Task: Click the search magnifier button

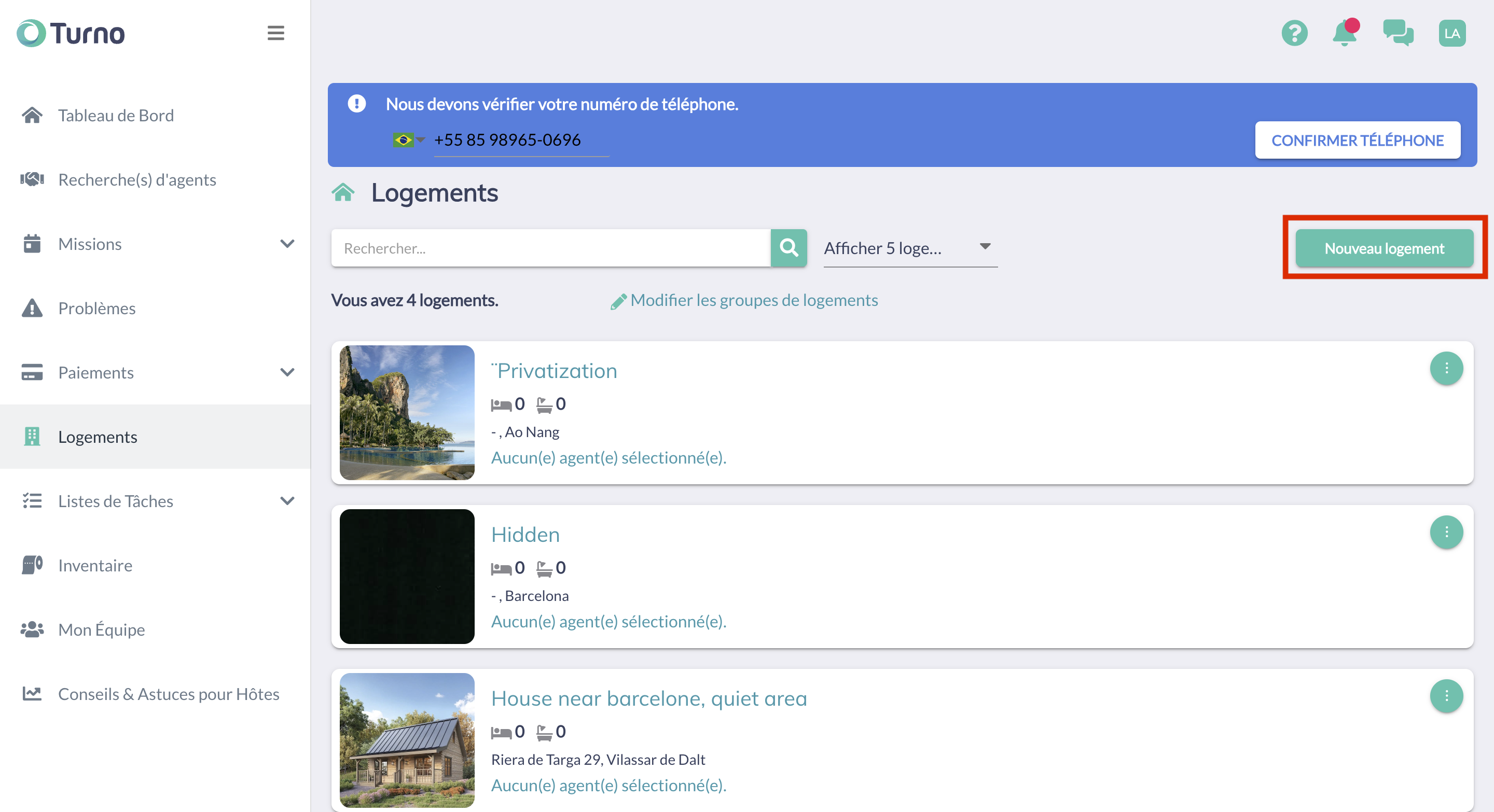Action: coord(789,248)
